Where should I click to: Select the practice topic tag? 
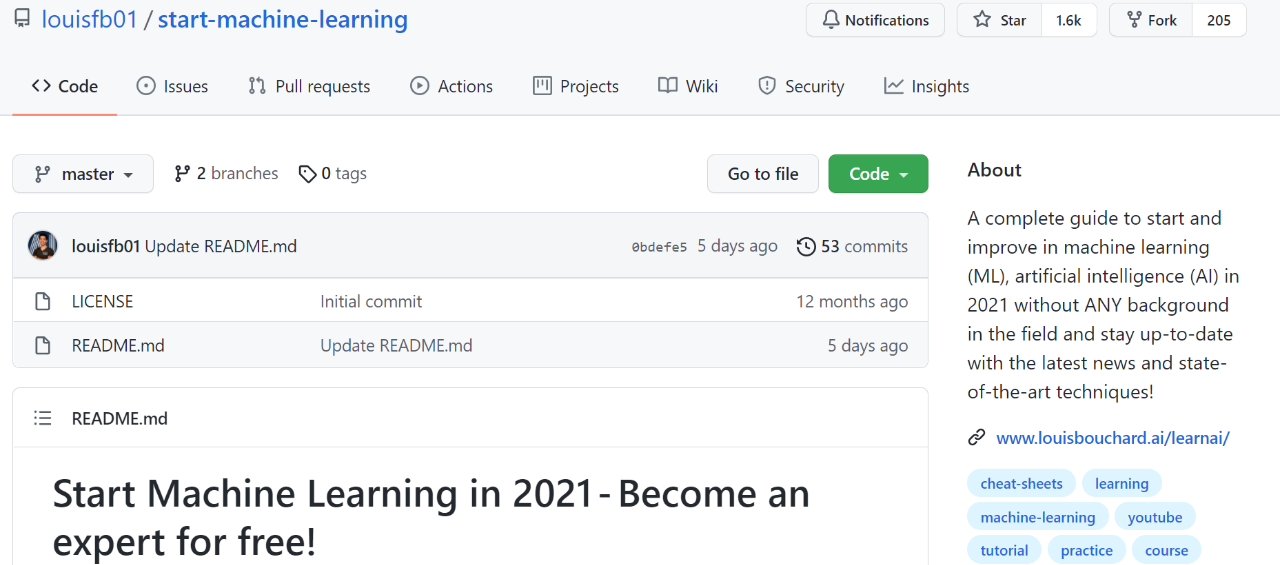coord(1087,550)
